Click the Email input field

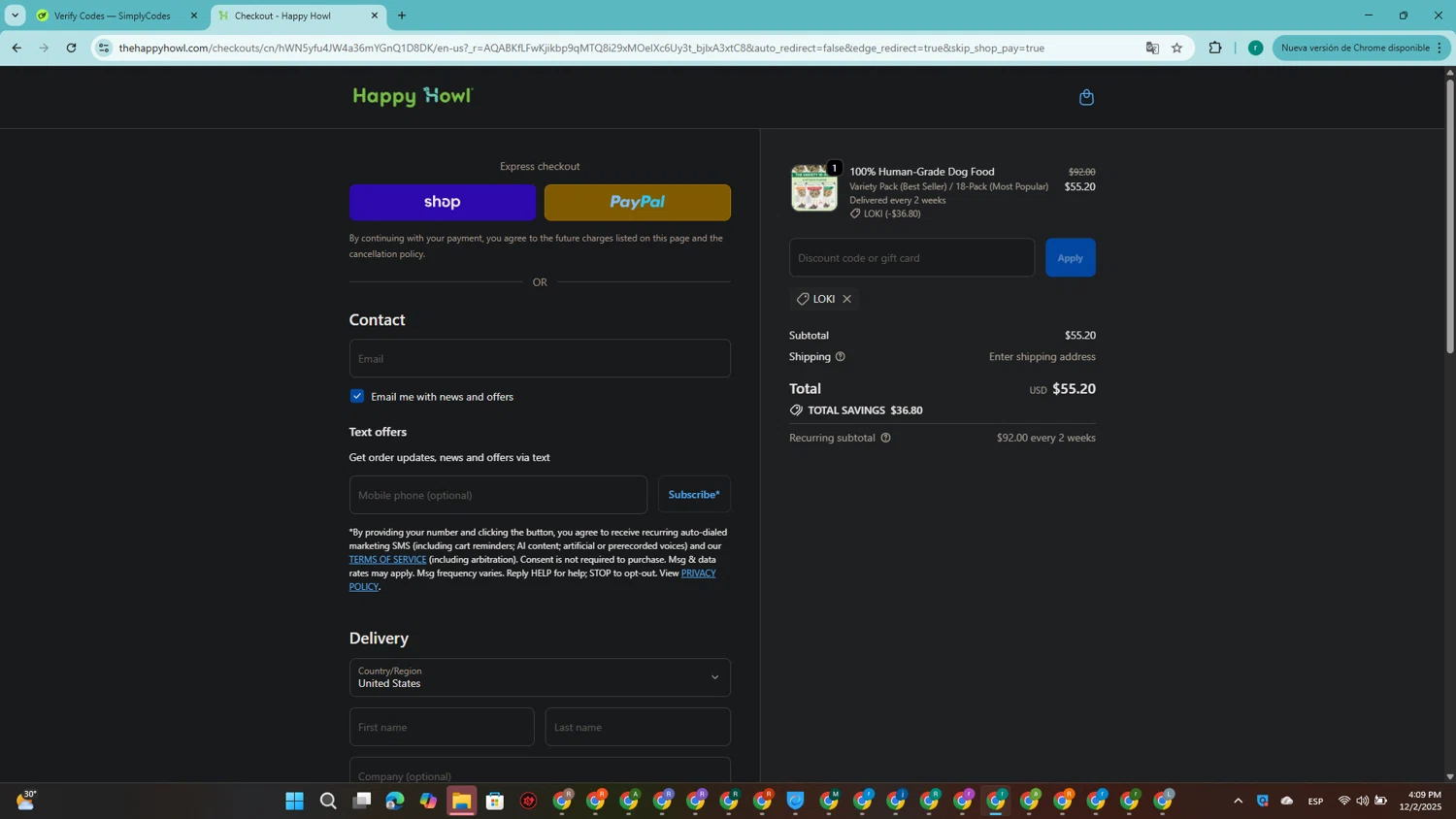click(540, 358)
